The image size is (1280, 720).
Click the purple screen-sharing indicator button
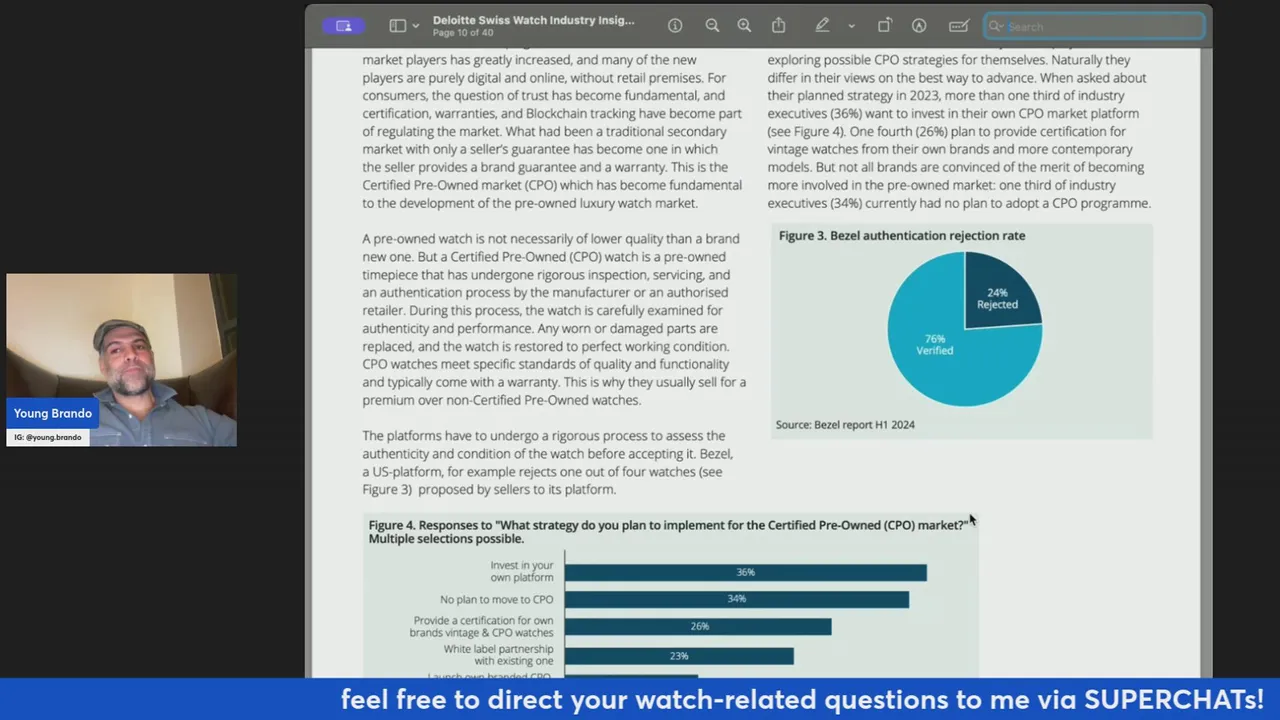343,26
